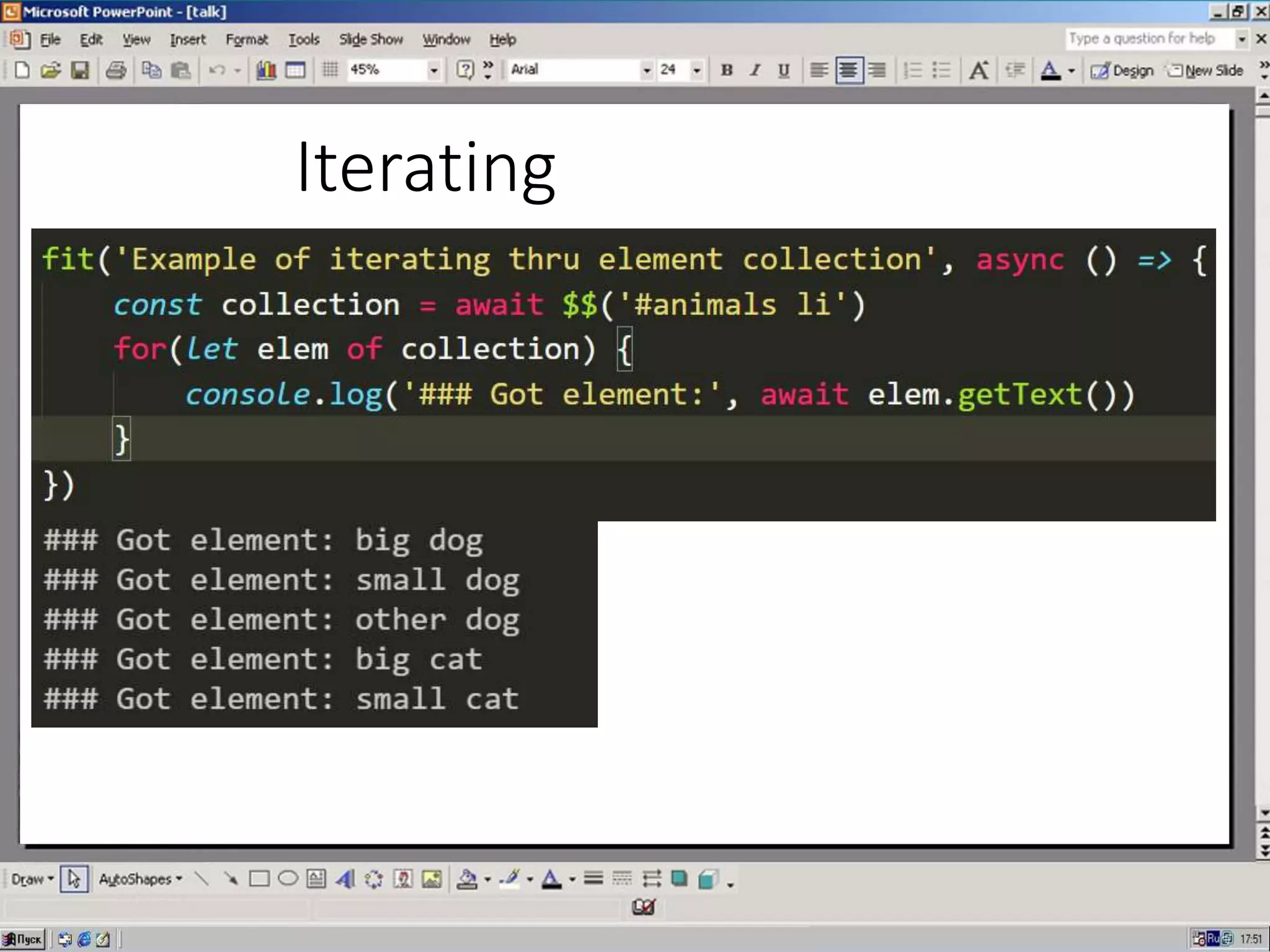Insert Clip Art
1270x952 pixels.
coord(403,879)
